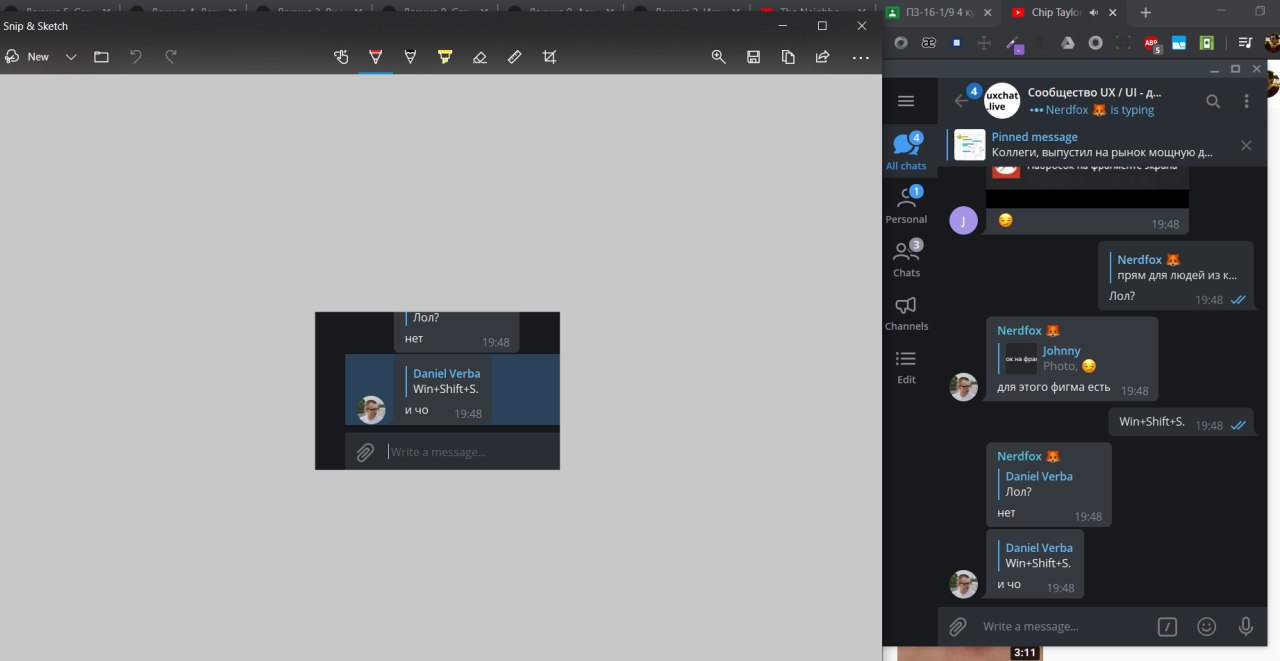Click the green dashed screenshot extension icon
Viewport: 1280px width, 661px height.
pos(1124,43)
